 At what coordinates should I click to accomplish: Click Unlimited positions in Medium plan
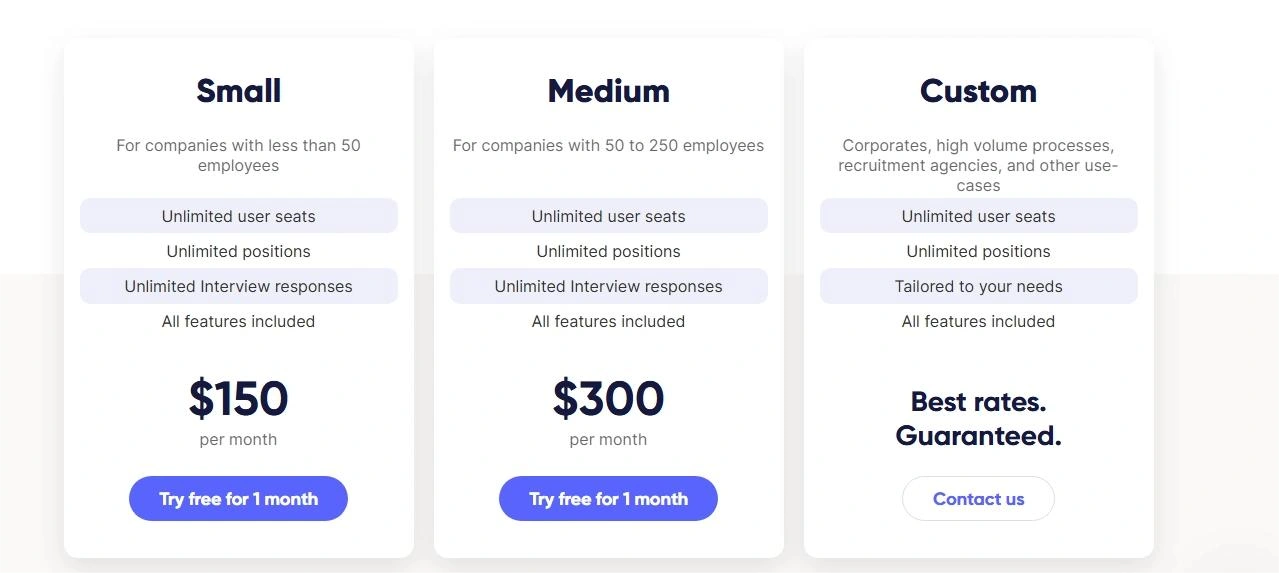coord(608,251)
